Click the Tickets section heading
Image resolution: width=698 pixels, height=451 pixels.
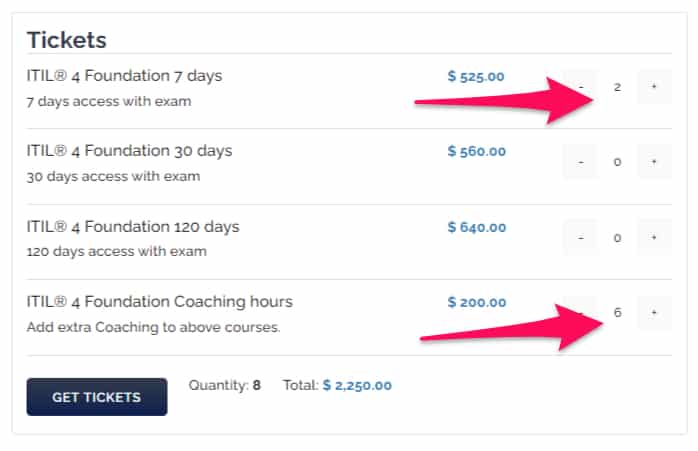coord(66,40)
